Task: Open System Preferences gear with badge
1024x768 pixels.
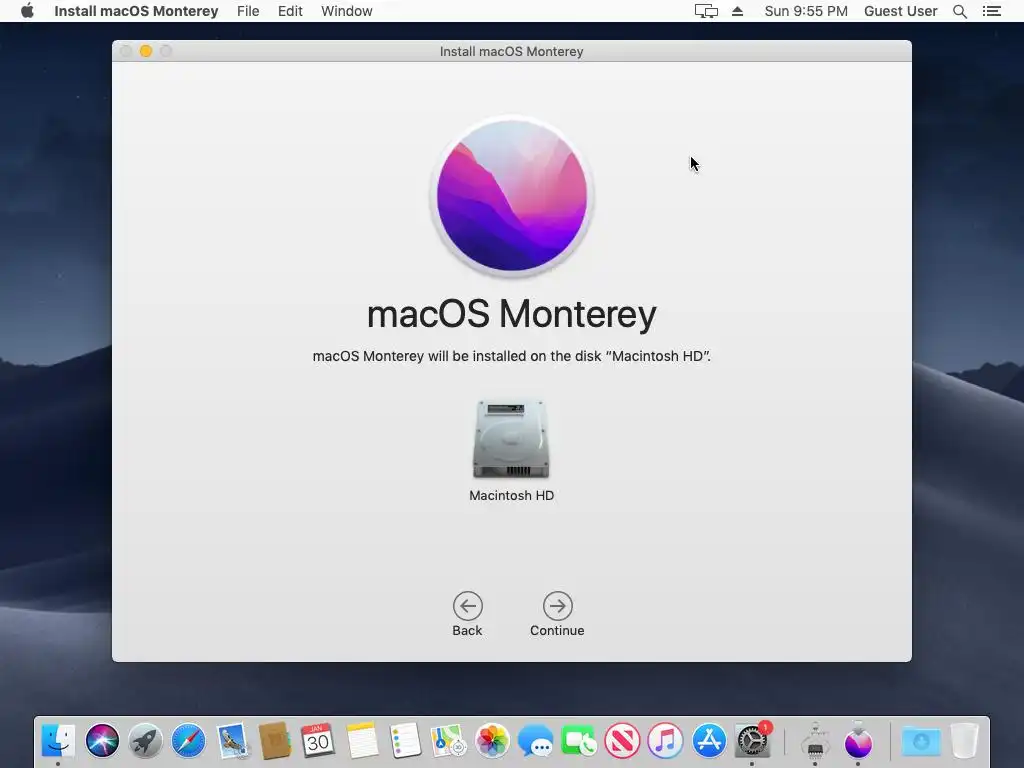Action: tap(752, 741)
